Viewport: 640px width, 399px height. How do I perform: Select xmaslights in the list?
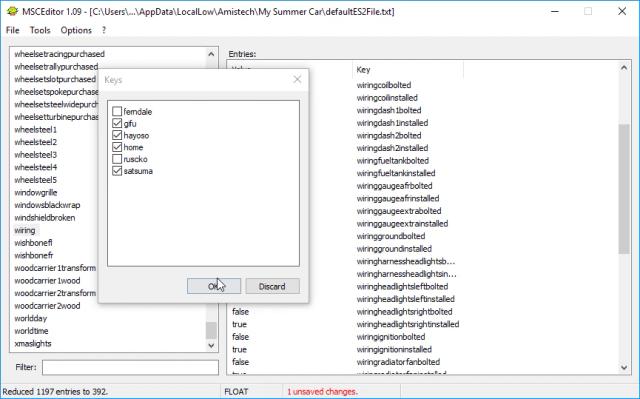point(33,344)
